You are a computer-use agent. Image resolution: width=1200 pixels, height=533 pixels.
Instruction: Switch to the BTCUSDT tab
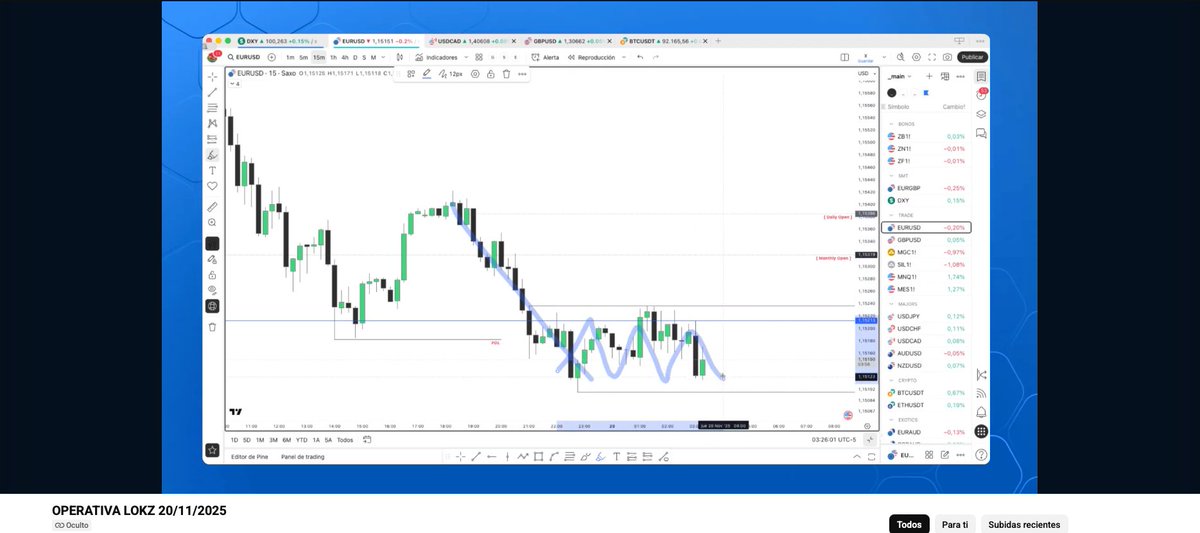tap(662, 41)
